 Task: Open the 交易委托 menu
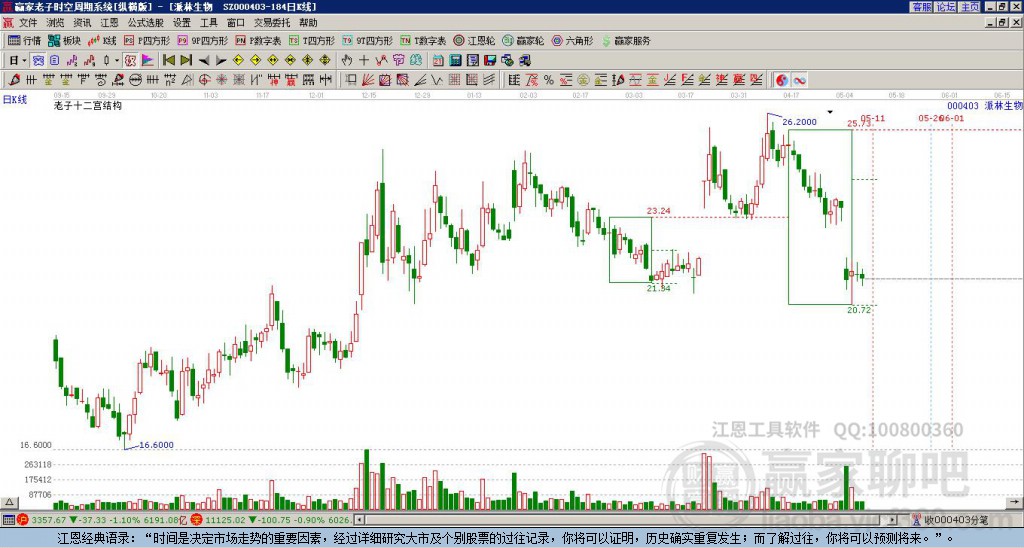(x=272, y=23)
